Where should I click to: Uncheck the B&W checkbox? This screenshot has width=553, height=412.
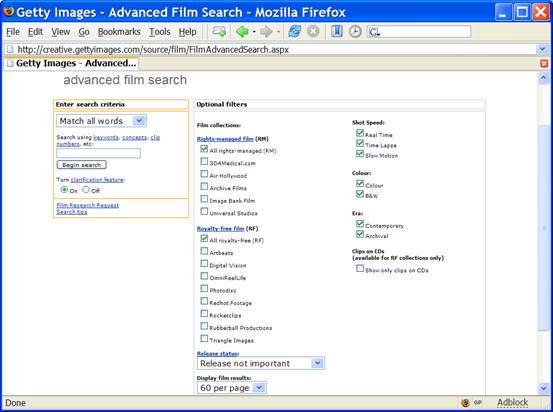[x=360, y=194]
